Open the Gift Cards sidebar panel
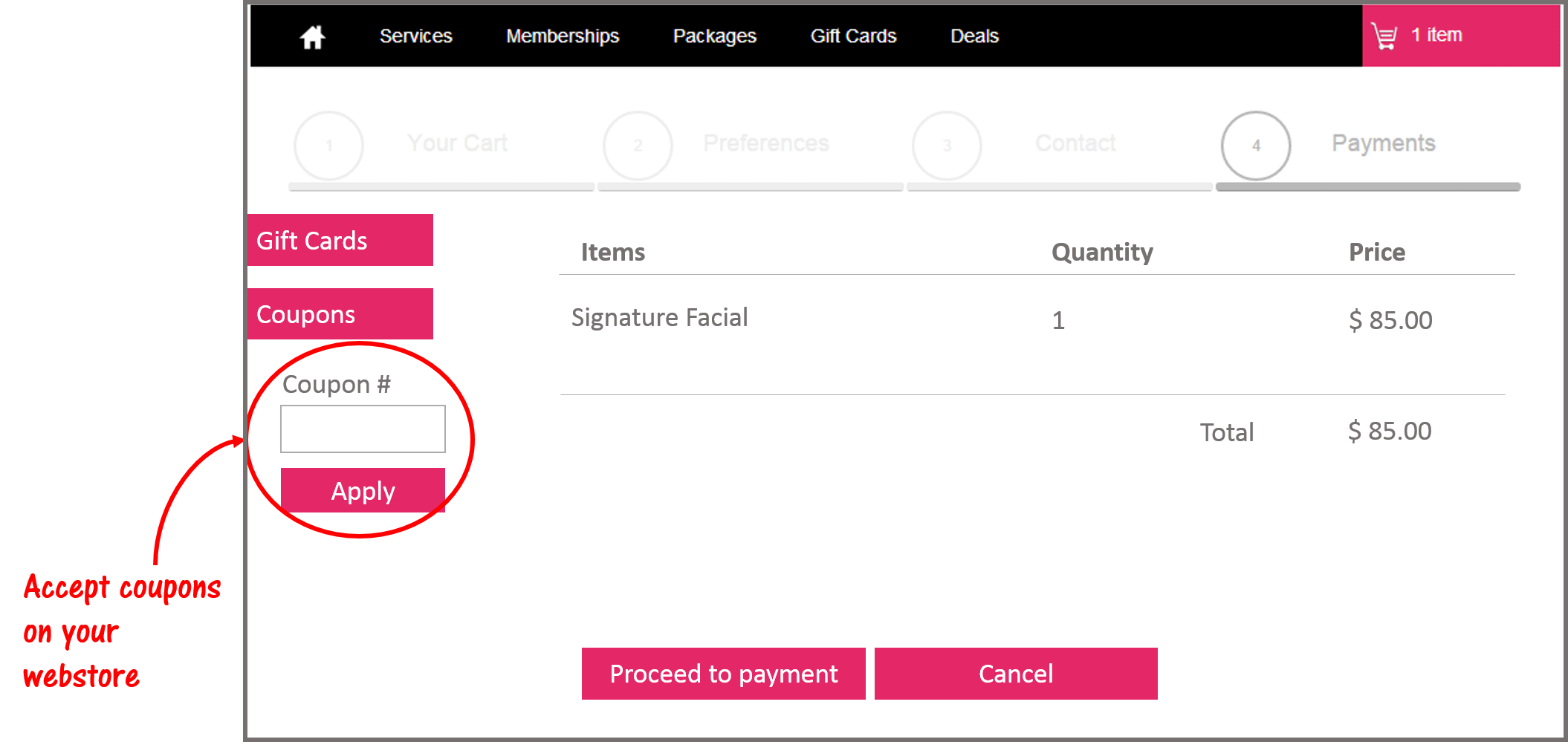Screen dimensions: 1568x742 click(x=339, y=239)
